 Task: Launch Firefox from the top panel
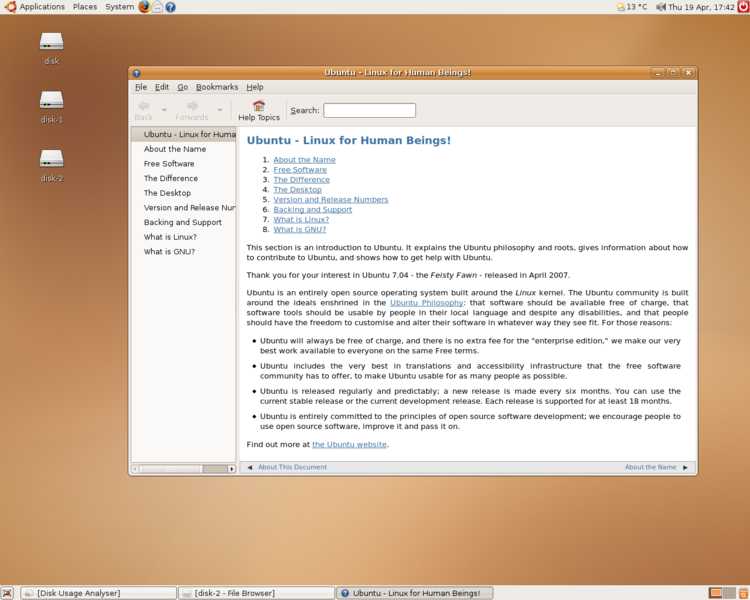(144, 7)
